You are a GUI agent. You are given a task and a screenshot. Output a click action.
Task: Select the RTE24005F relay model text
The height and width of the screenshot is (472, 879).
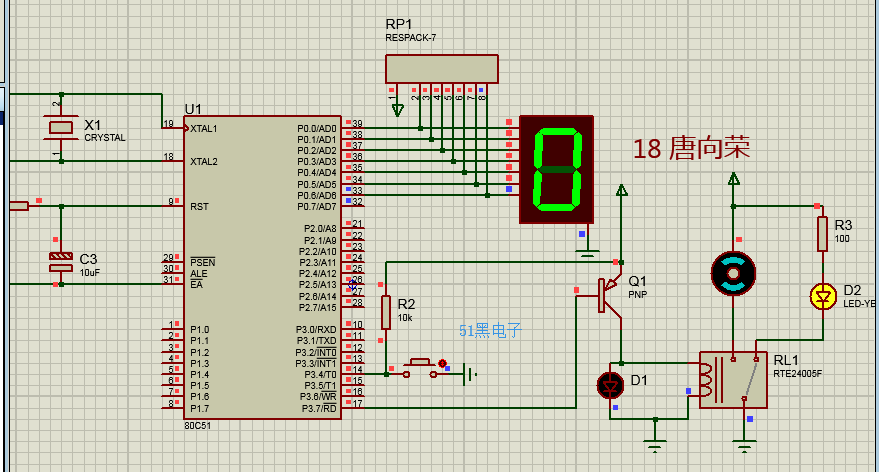798,373
